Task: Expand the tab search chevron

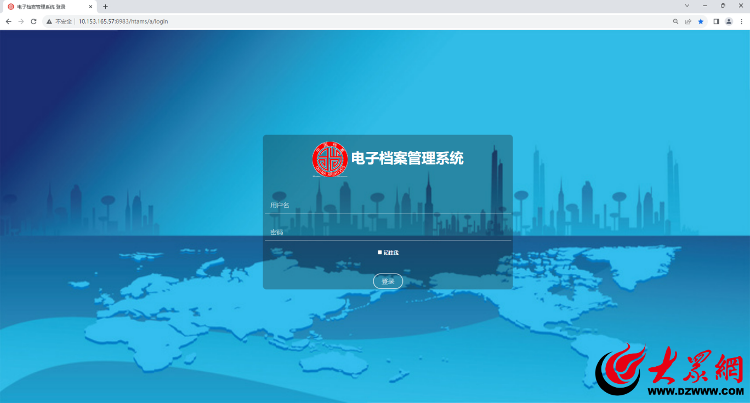Action: coord(687,6)
